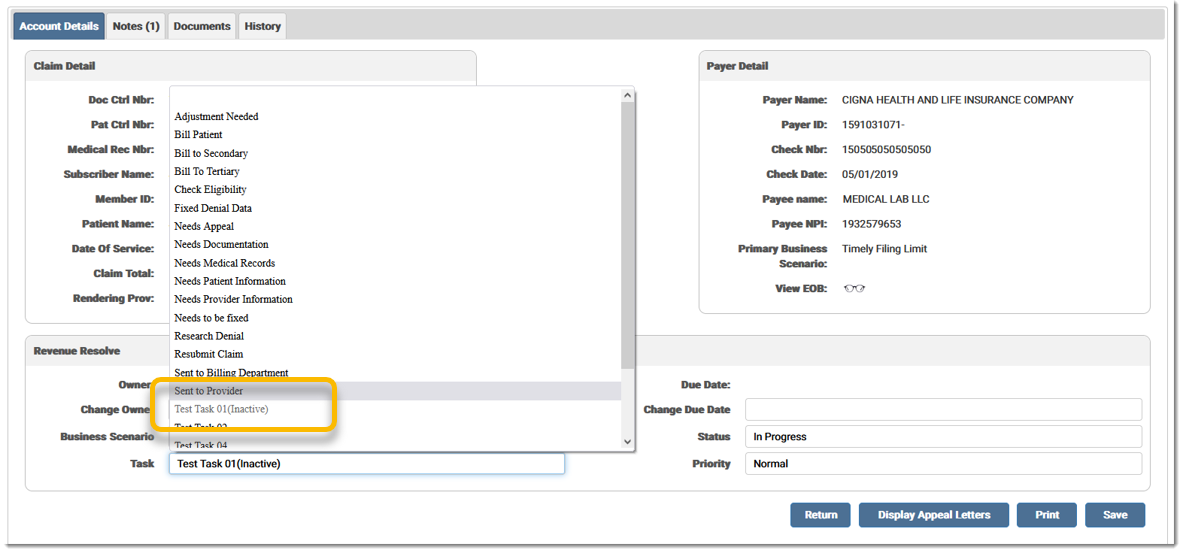Click the Change Due Date input field
Image resolution: width=1182 pixels, height=552 pixels.
click(x=942, y=410)
